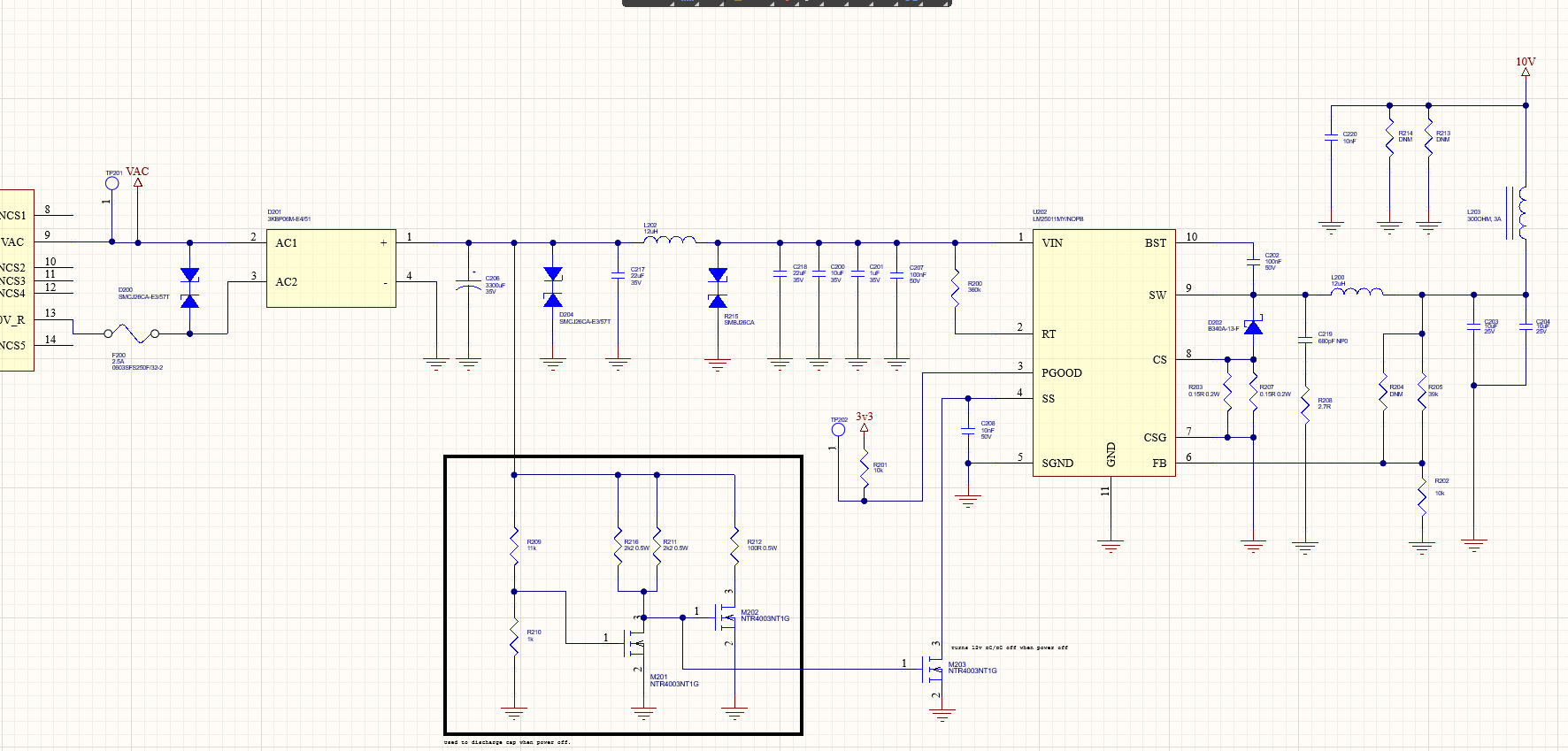This screenshot has width=1568, height=751.
Task: Select bootstrap capacitor C202 100nF
Action: tap(1253, 262)
